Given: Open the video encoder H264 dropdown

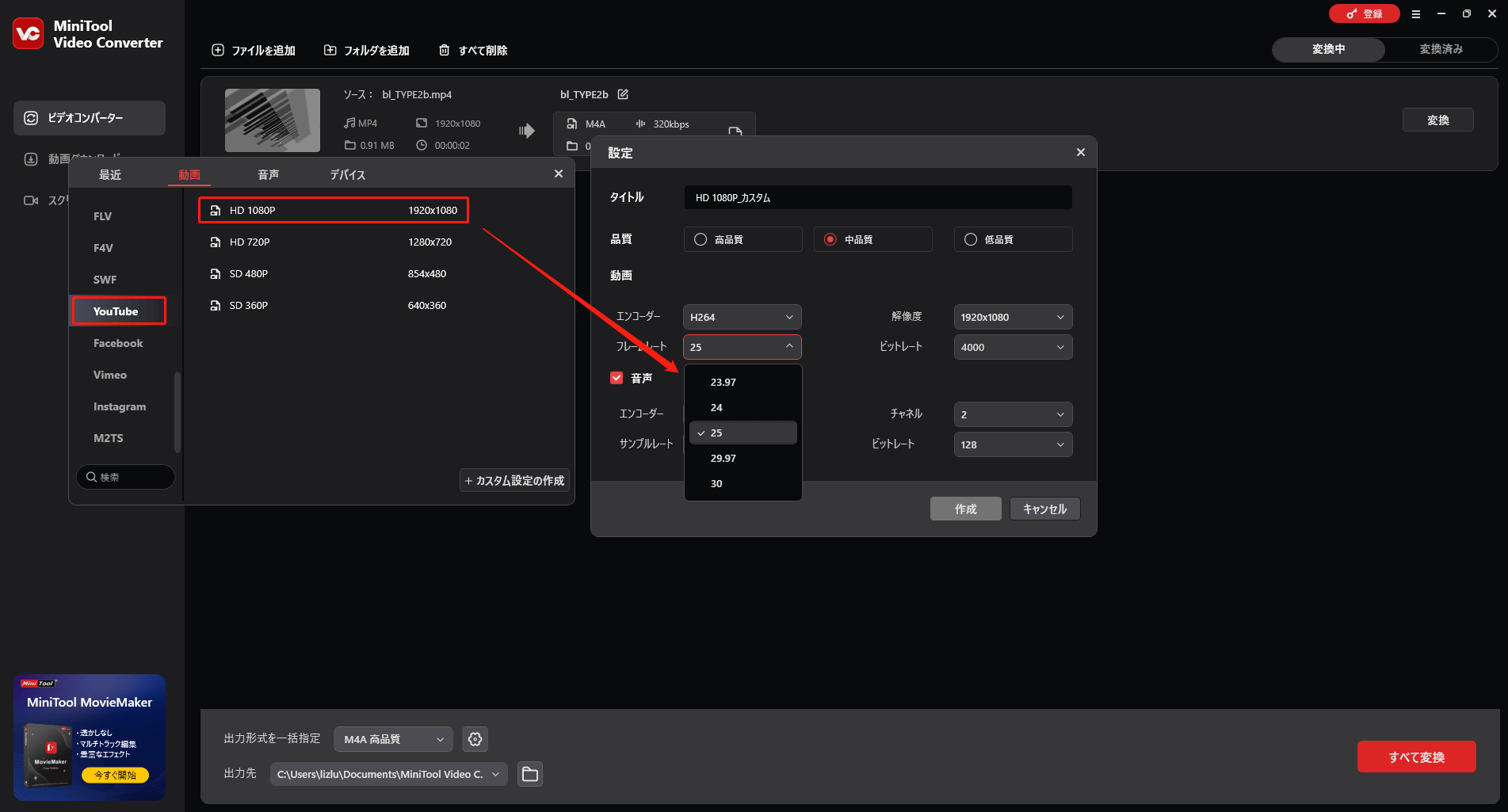Looking at the screenshot, I should click(x=743, y=317).
